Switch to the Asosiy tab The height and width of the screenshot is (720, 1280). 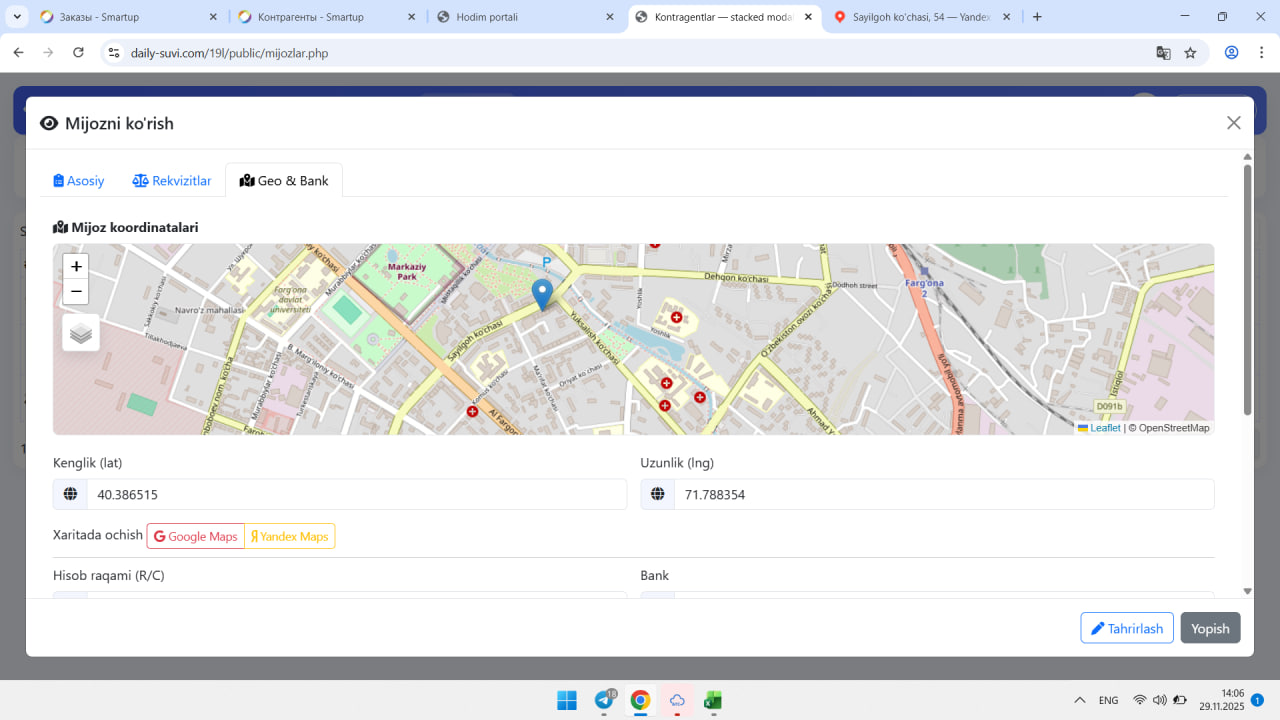point(79,181)
